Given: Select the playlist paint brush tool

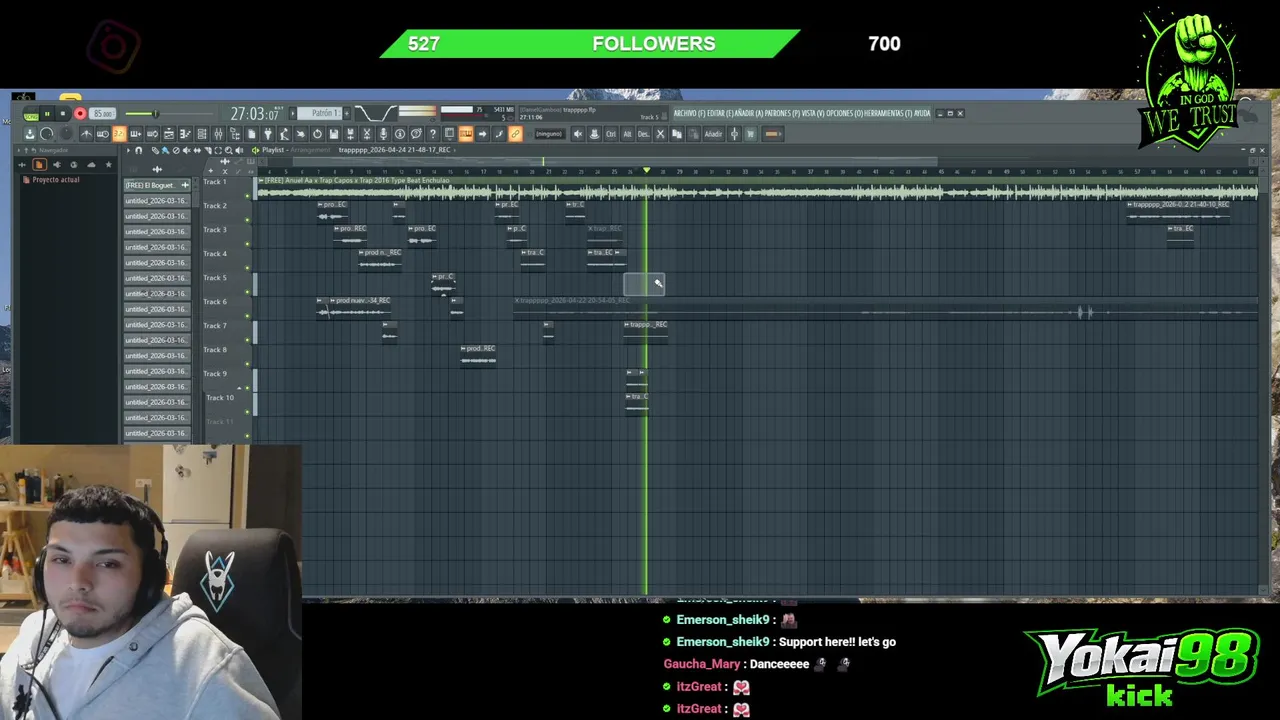Looking at the screenshot, I should 165,150.
